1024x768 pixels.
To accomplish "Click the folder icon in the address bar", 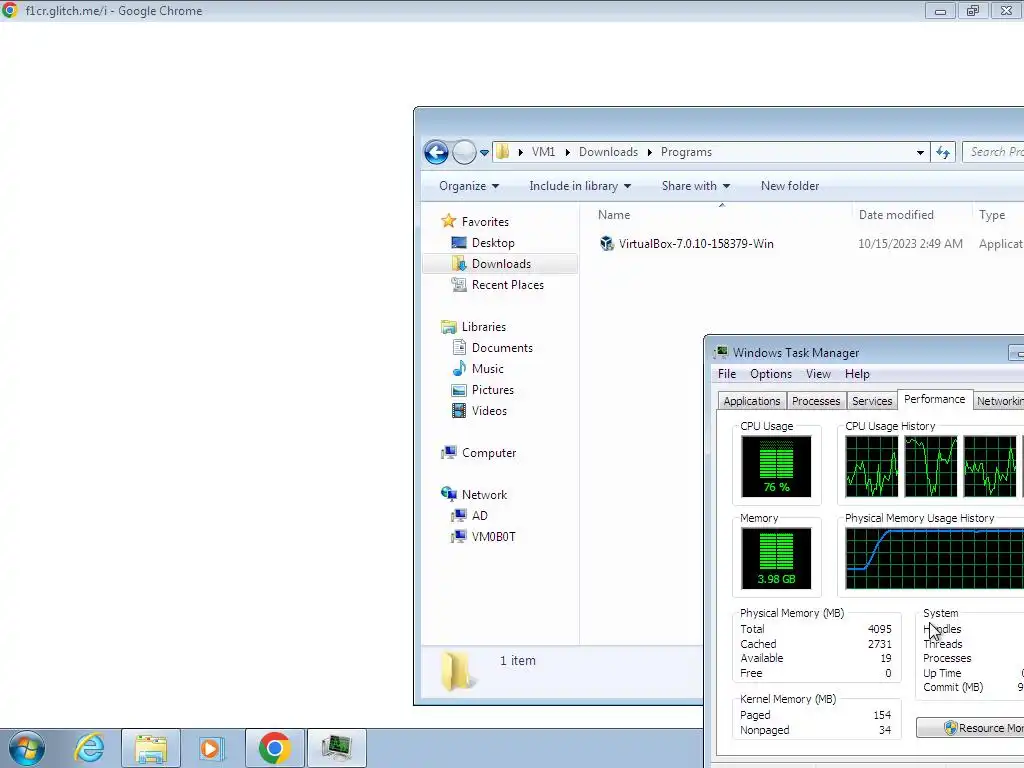I will [502, 152].
